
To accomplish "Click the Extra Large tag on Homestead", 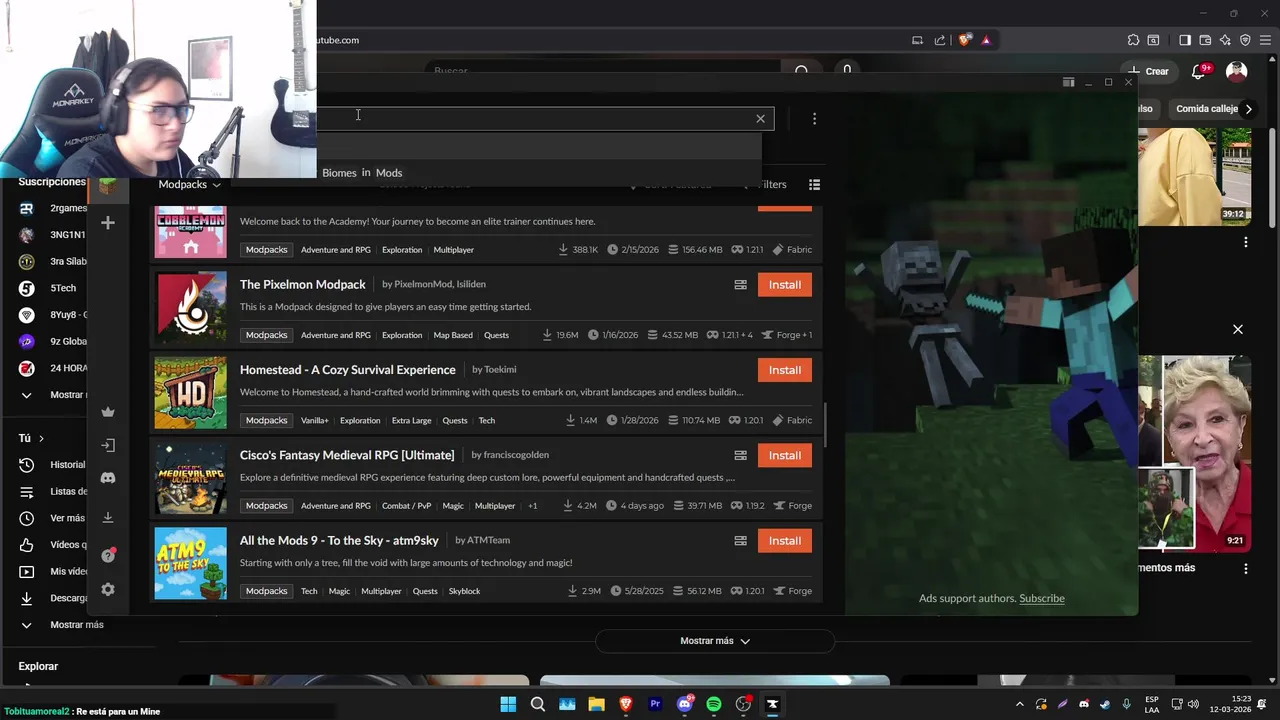I will pos(411,420).
